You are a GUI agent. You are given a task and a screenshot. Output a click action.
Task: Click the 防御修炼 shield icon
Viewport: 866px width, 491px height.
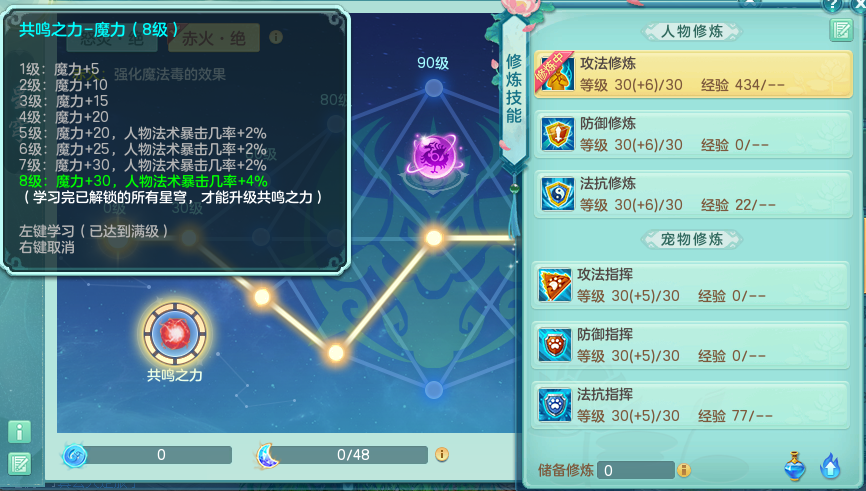coord(557,134)
